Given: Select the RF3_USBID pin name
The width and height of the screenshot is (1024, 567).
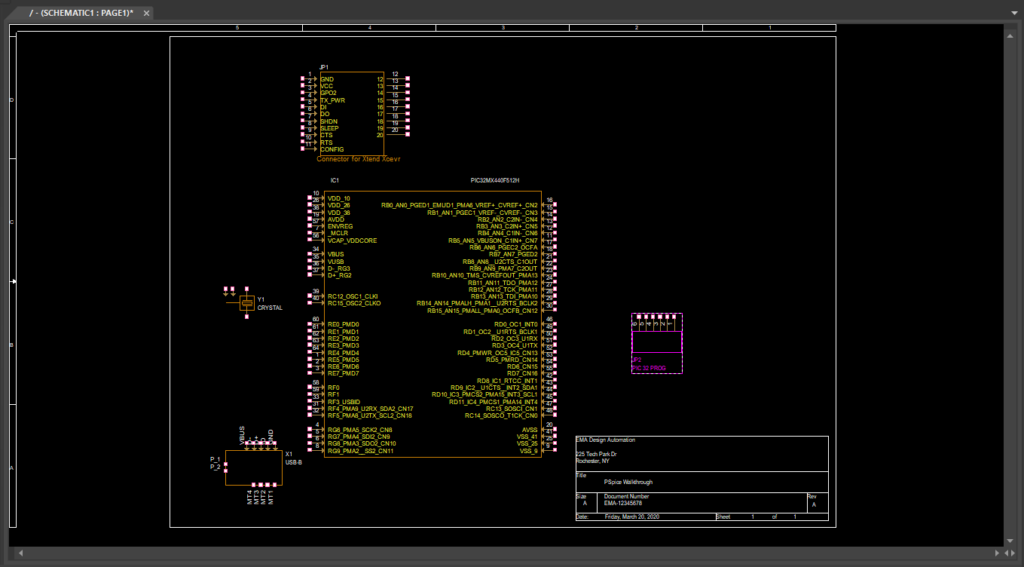Looking at the screenshot, I should [344, 402].
